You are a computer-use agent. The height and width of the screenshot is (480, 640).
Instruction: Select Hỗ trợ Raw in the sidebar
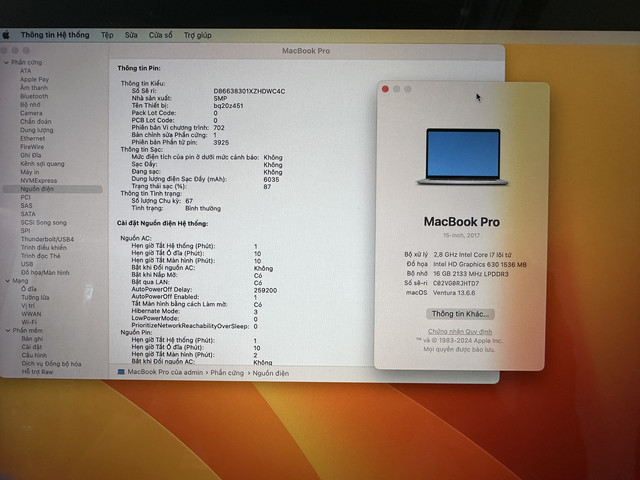pyautogui.click(x=37, y=372)
